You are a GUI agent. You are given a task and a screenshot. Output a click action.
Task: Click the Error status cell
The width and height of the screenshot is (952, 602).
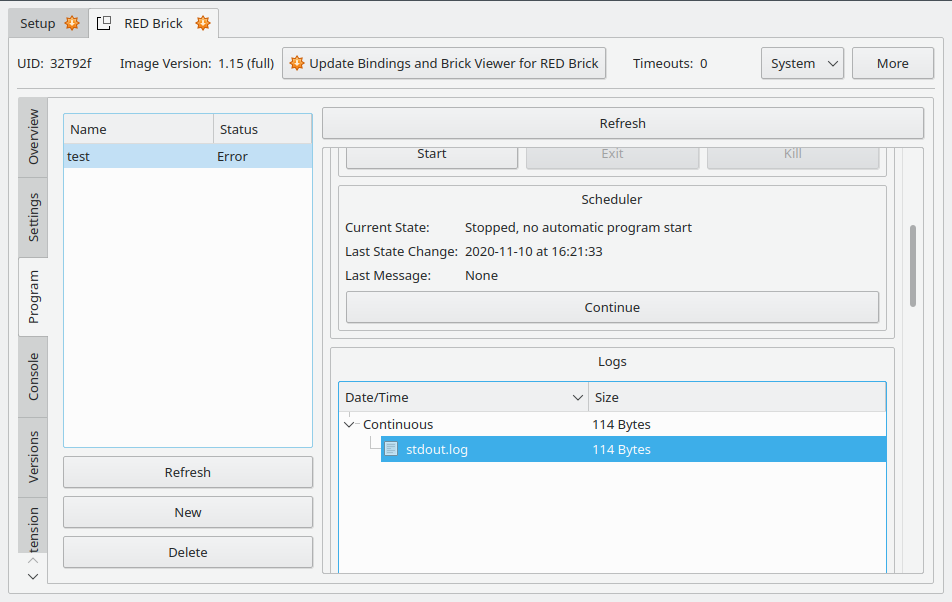(x=233, y=156)
